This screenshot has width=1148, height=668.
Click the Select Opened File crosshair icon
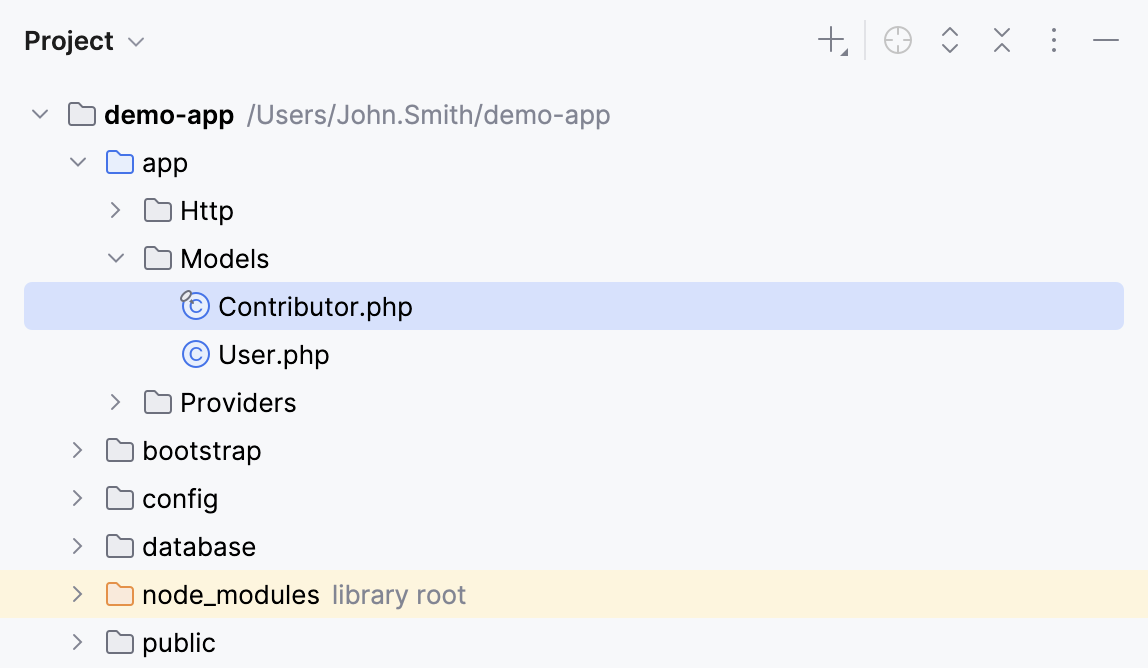(x=897, y=40)
